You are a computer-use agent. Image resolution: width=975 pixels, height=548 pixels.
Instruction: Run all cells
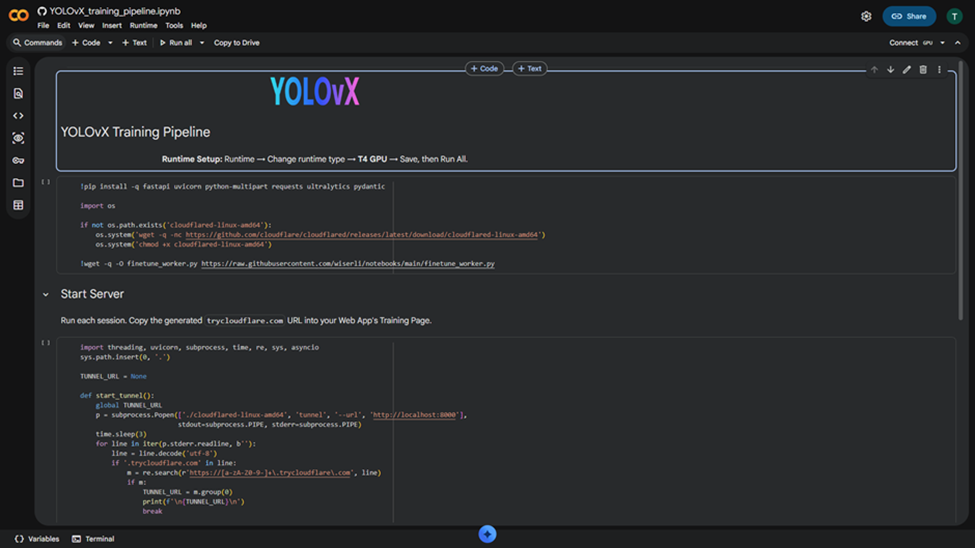(x=176, y=43)
